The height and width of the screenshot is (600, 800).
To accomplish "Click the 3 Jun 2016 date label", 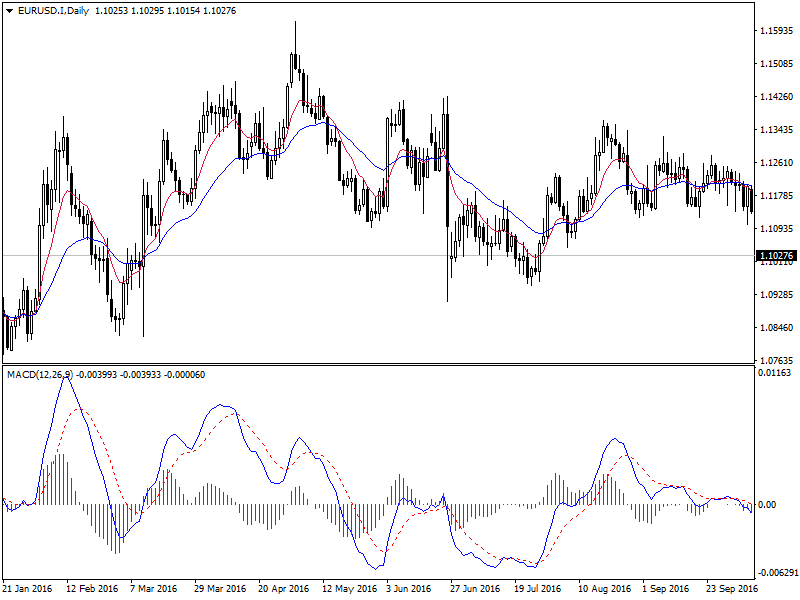I will [x=409, y=589].
